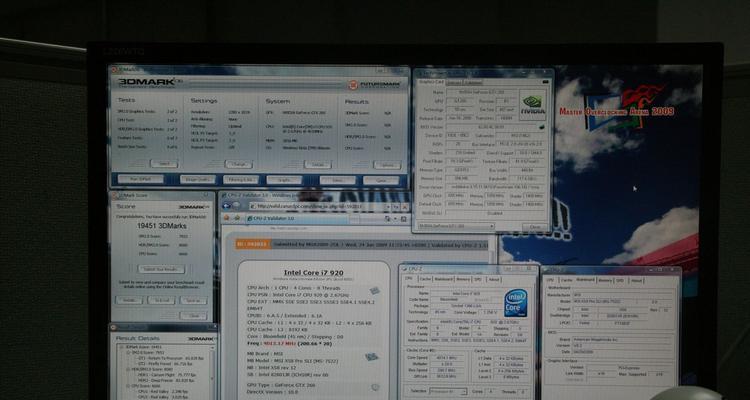Click the Image Quality button in 3DMark

198,179
